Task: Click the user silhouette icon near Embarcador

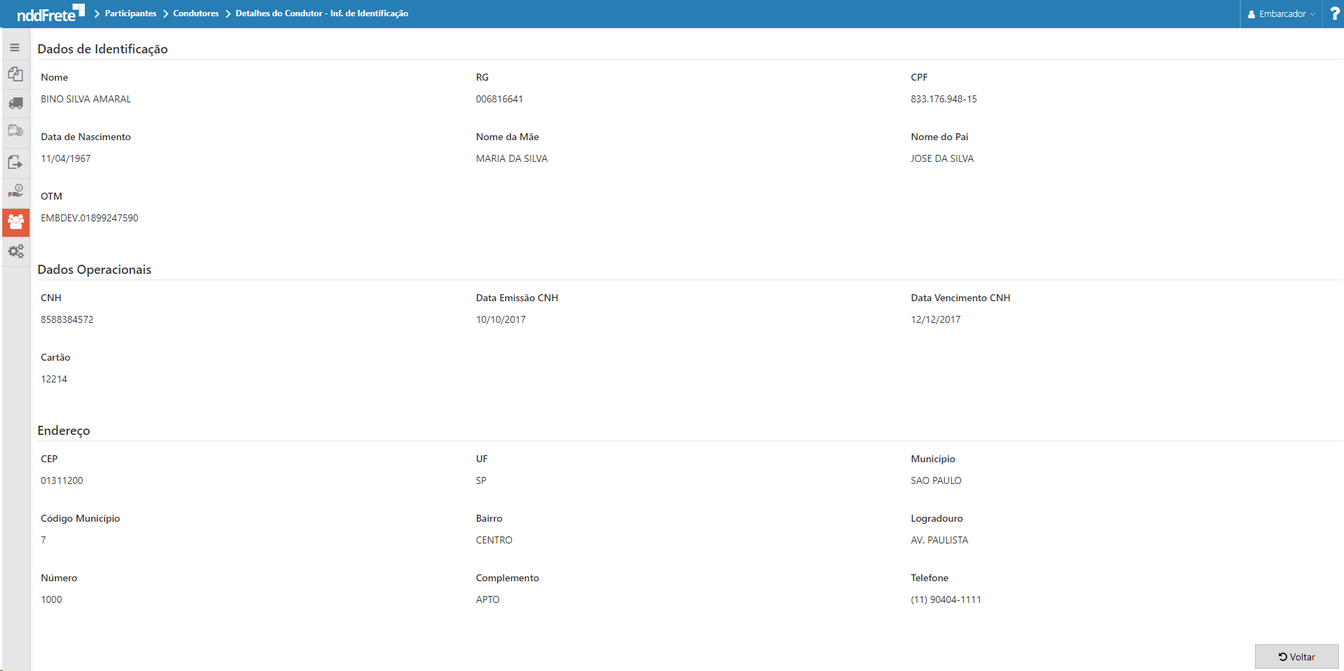Action: (1252, 14)
